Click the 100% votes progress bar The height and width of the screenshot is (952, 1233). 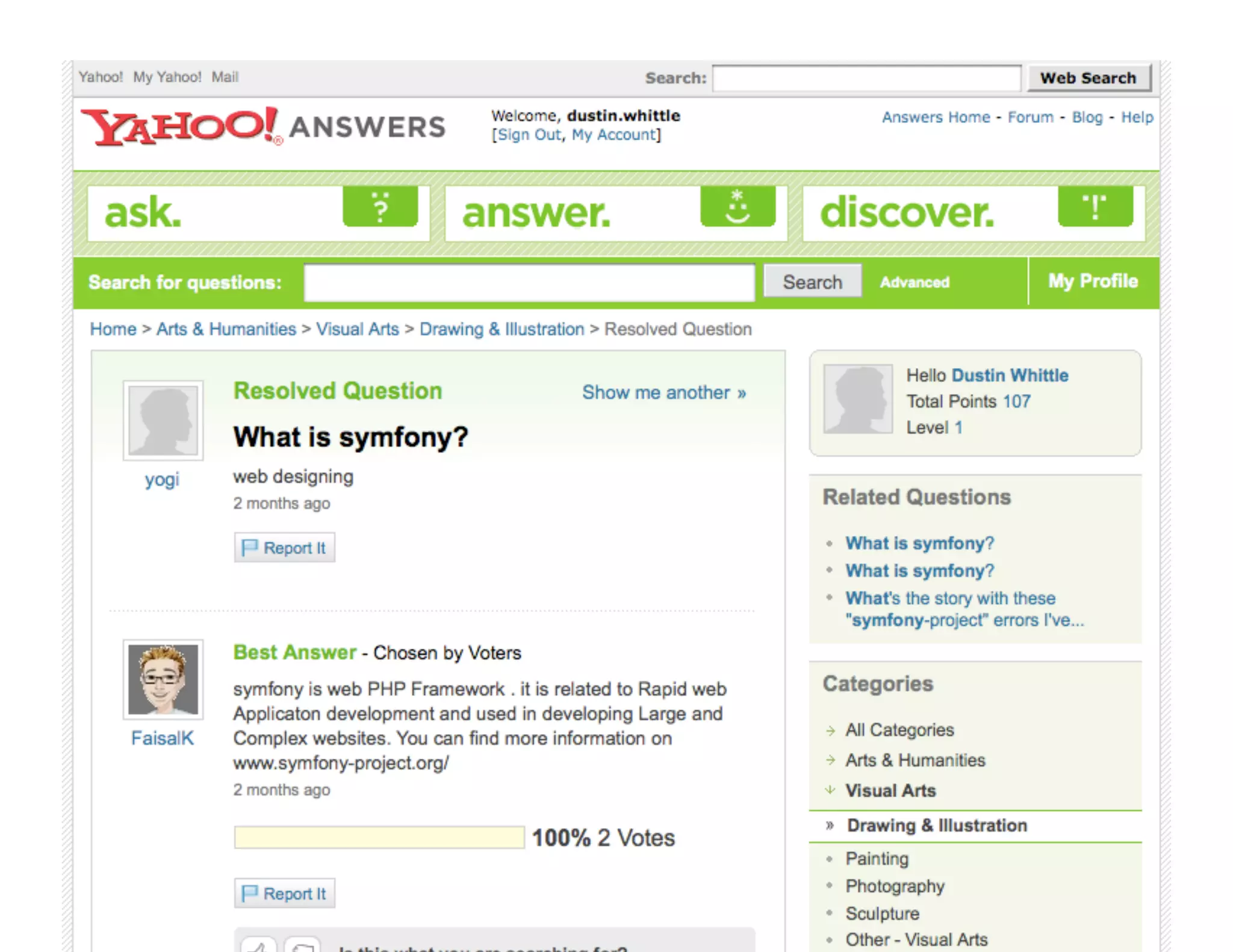click(379, 838)
